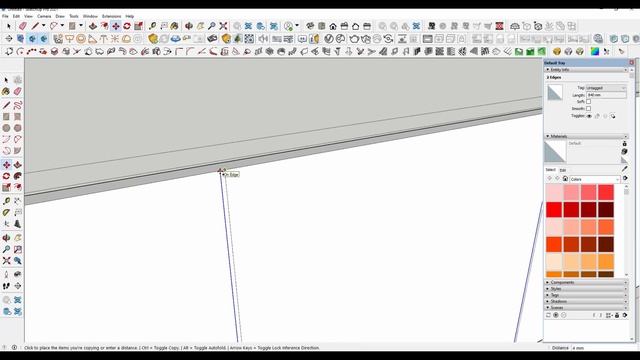Select the Circle tool in left toolbar
Image resolution: width=640 pixels, height=360 pixels.
click(6, 128)
